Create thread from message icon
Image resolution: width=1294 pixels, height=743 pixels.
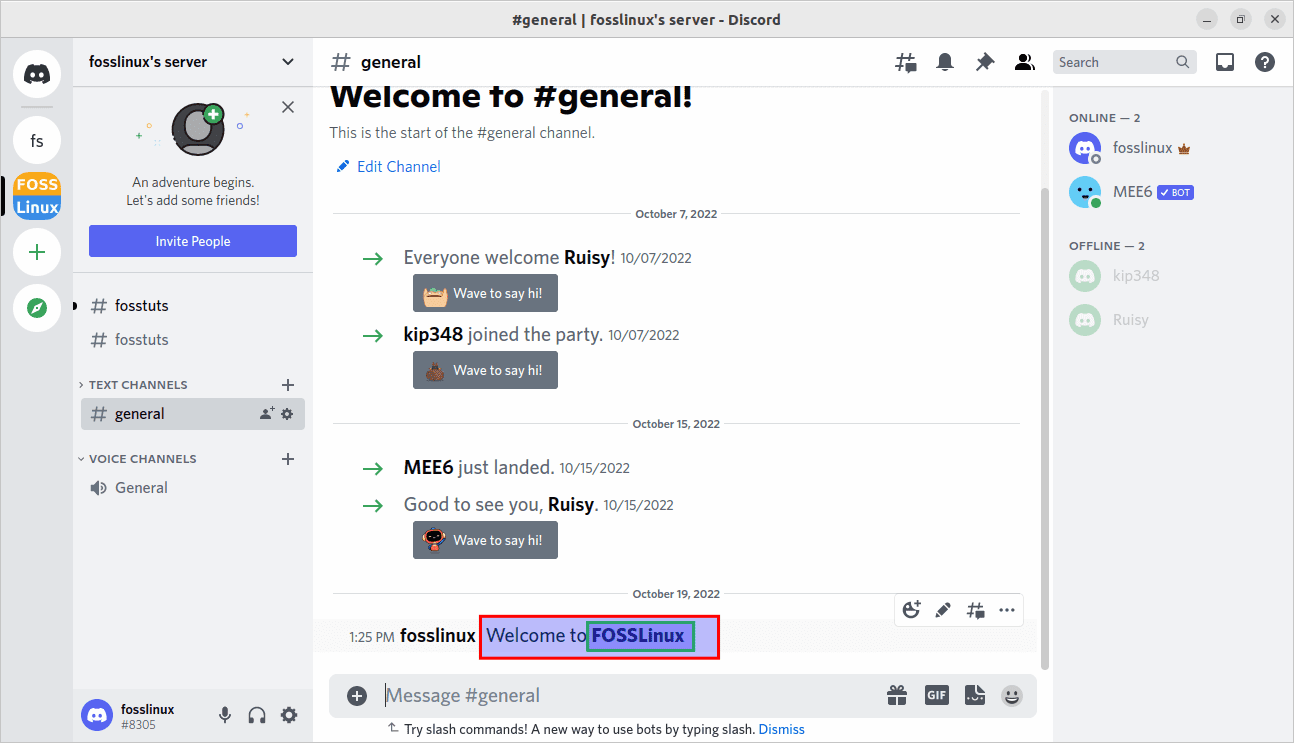click(x=975, y=610)
